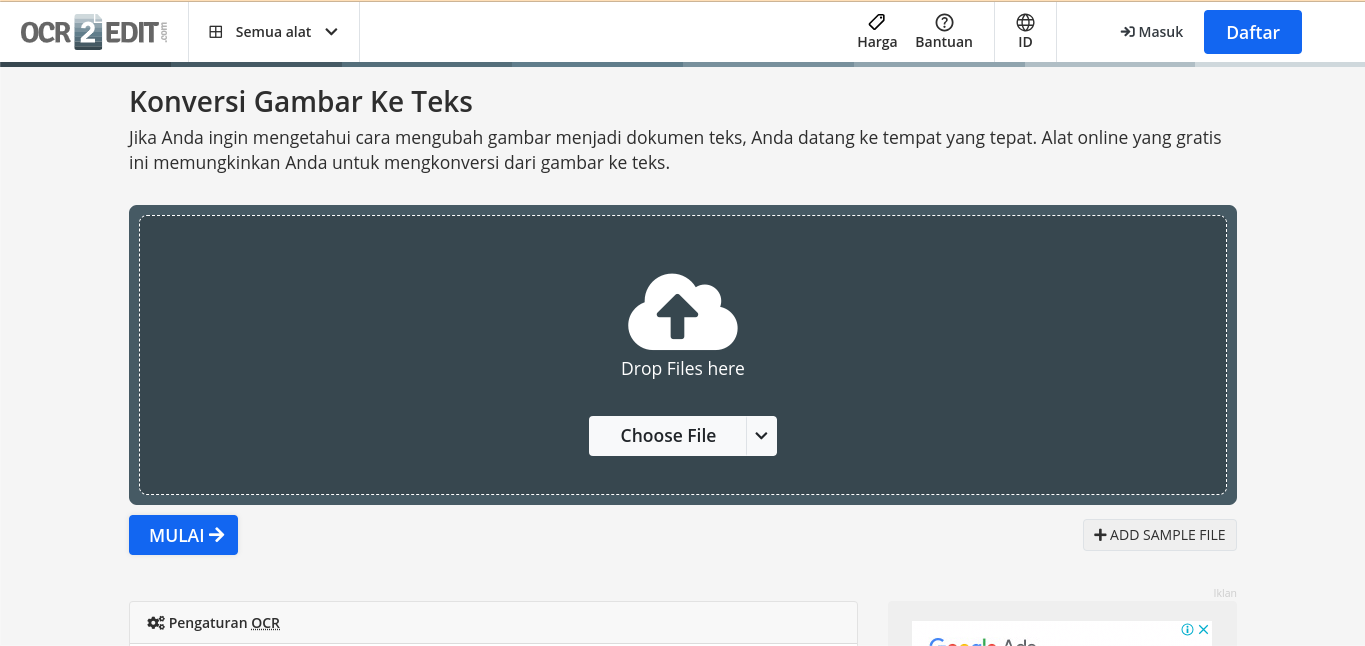
Task: Open the Bantuan help page
Action: [x=944, y=32]
